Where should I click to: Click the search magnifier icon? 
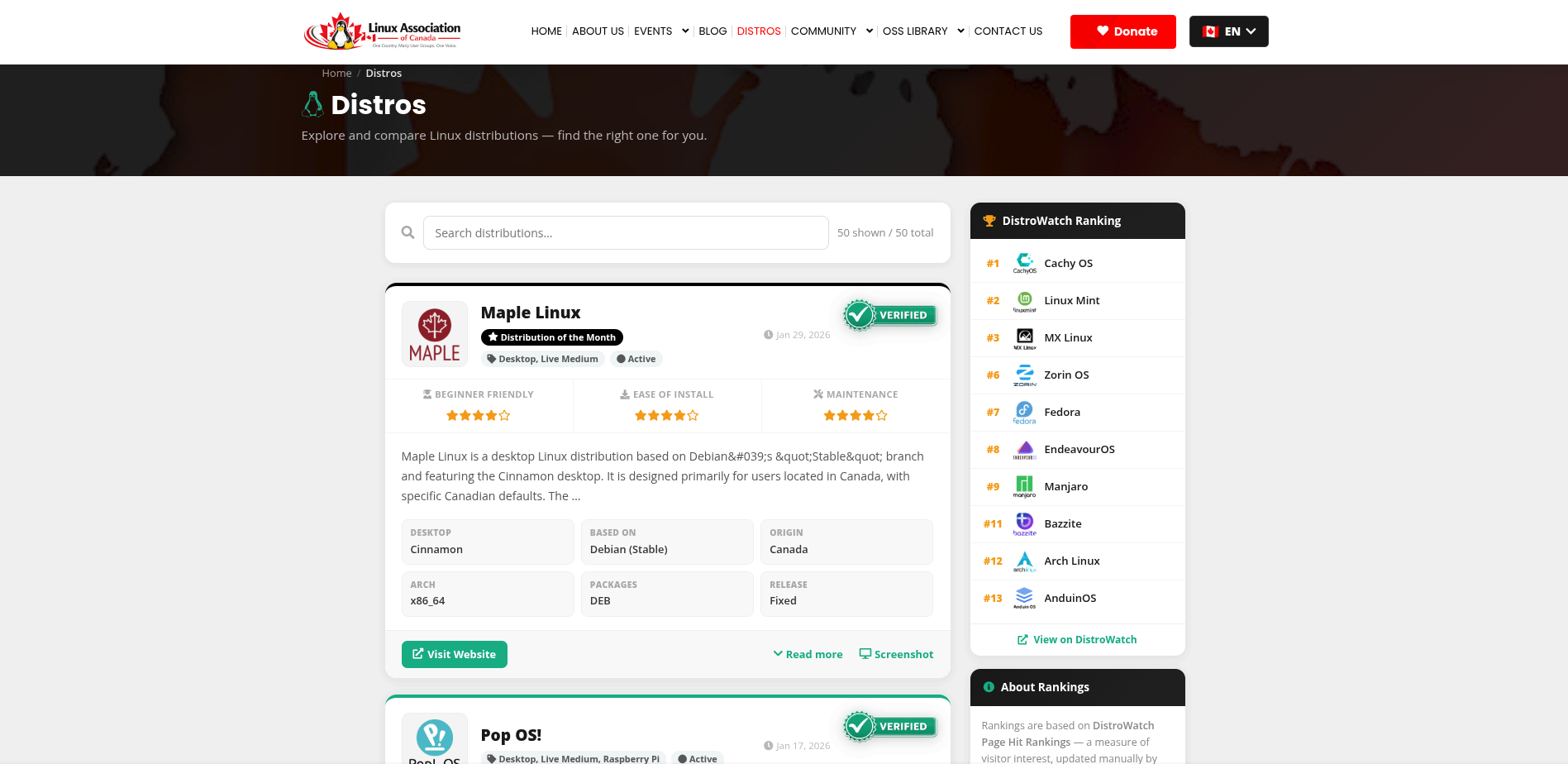tap(407, 232)
